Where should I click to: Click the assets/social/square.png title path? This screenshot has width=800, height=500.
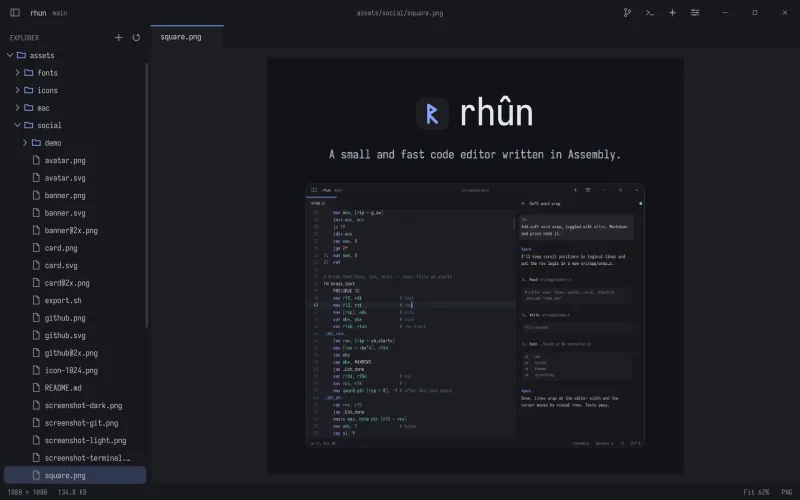[x=399, y=13]
